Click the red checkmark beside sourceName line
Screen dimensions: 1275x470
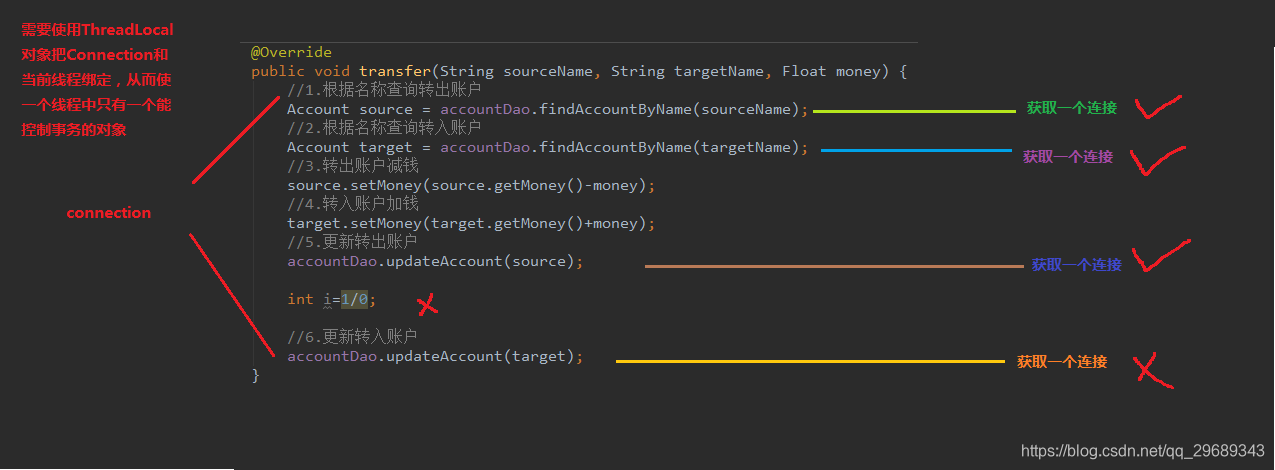pyautogui.click(x=1157, y=107)
